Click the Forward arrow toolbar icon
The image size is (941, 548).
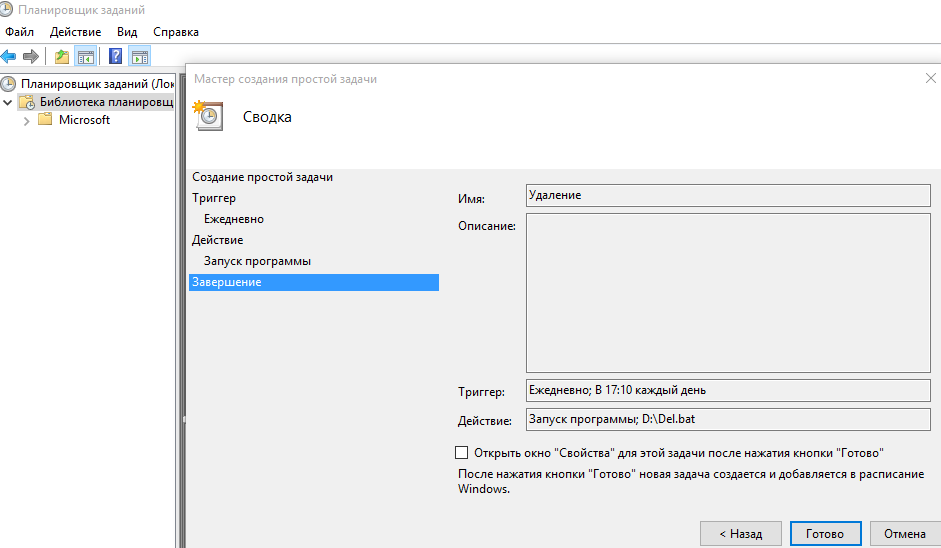[x=31, y=56]
